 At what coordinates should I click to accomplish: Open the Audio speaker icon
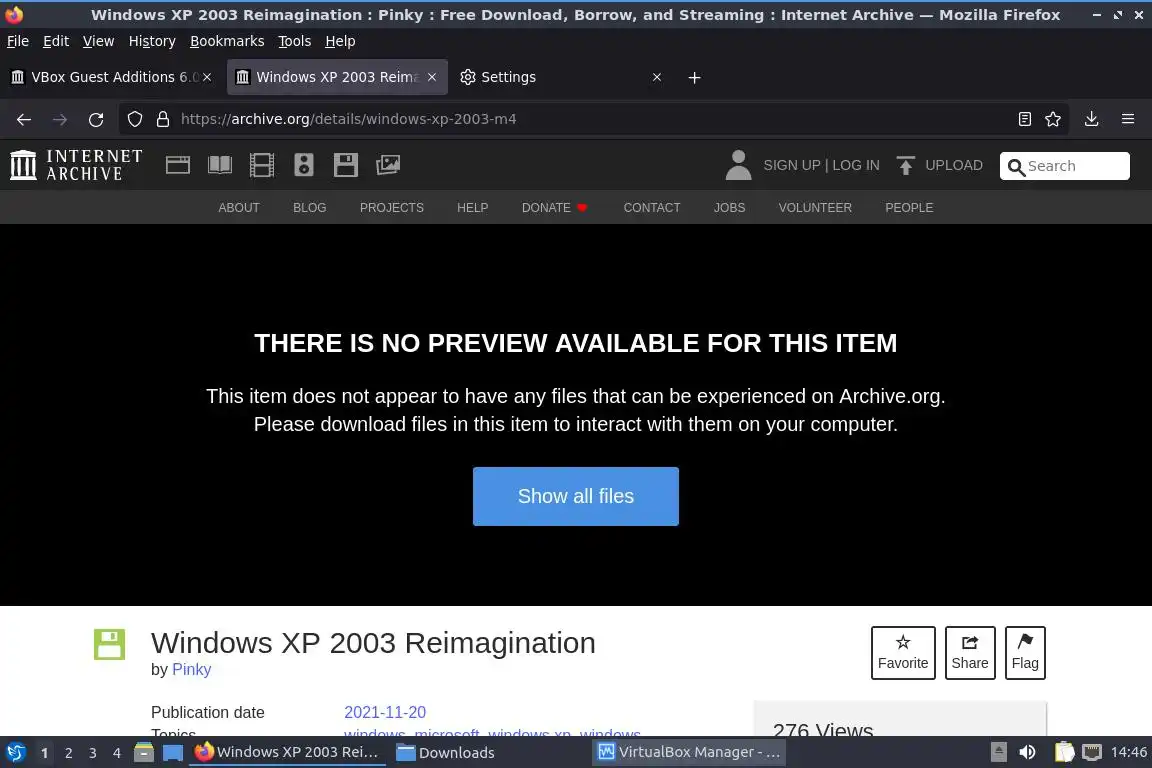tap(303, 165)
